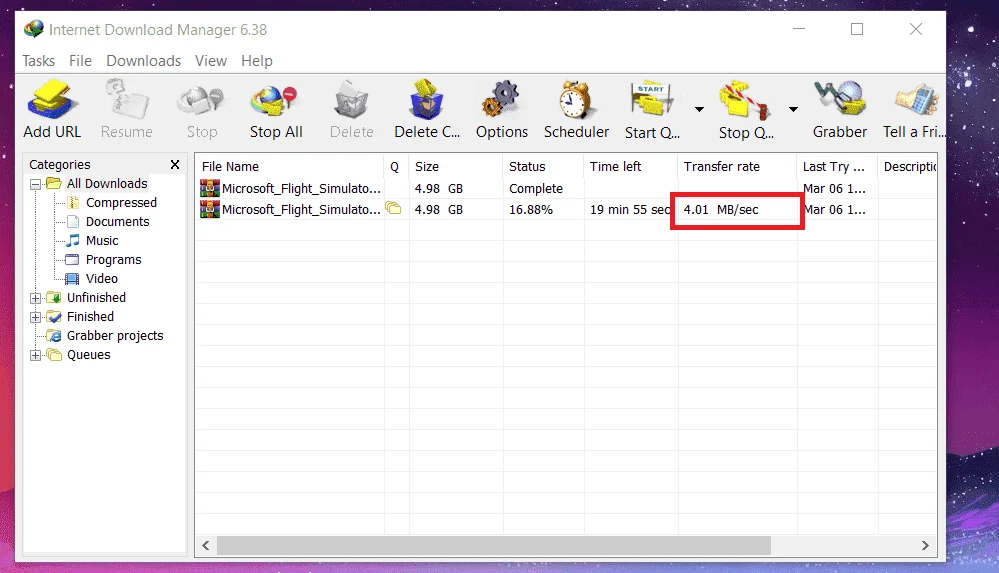Click the Documents category icon
Viewport: 999px width, 573px height.
tap(73, 222)
